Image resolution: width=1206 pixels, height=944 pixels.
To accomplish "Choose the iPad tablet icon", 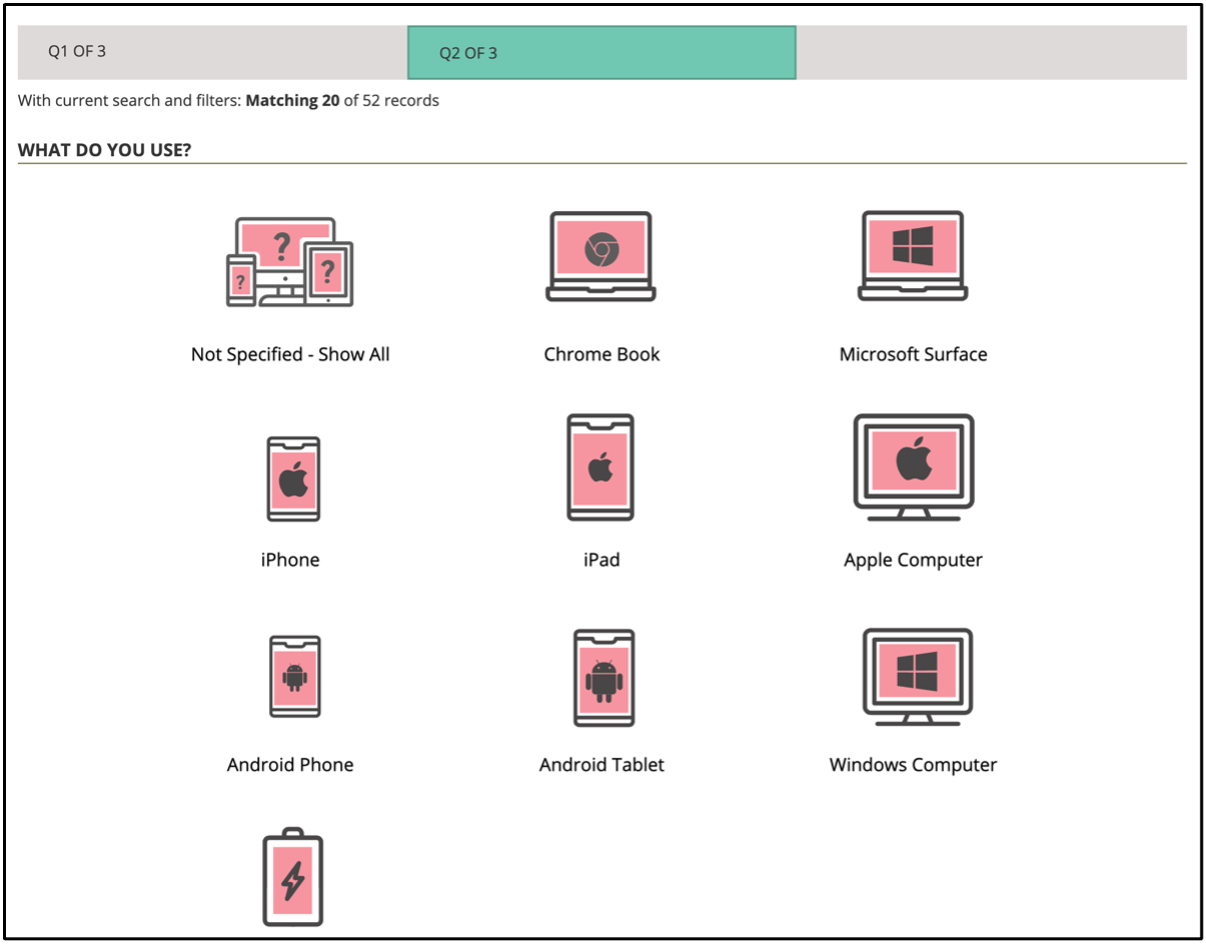I will tap(600, 467).
